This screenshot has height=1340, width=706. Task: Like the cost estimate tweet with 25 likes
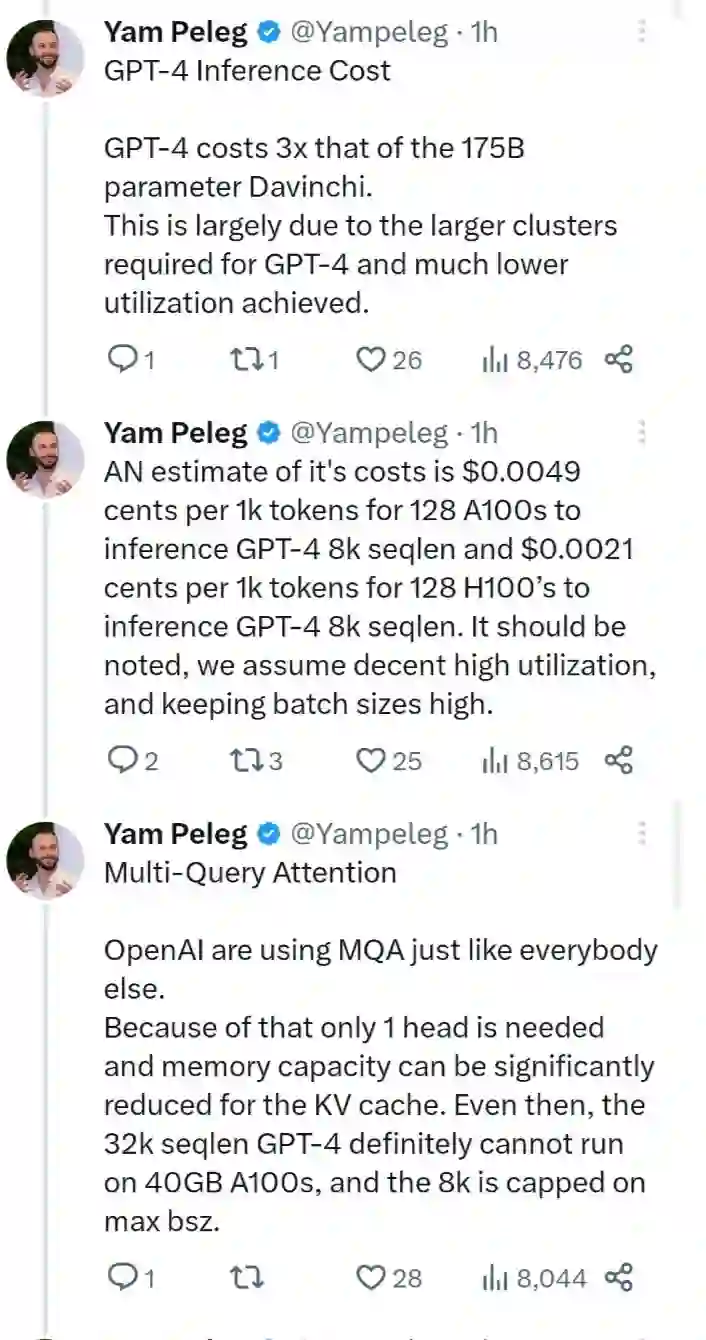pyautogui.click(x=372, y=761)
